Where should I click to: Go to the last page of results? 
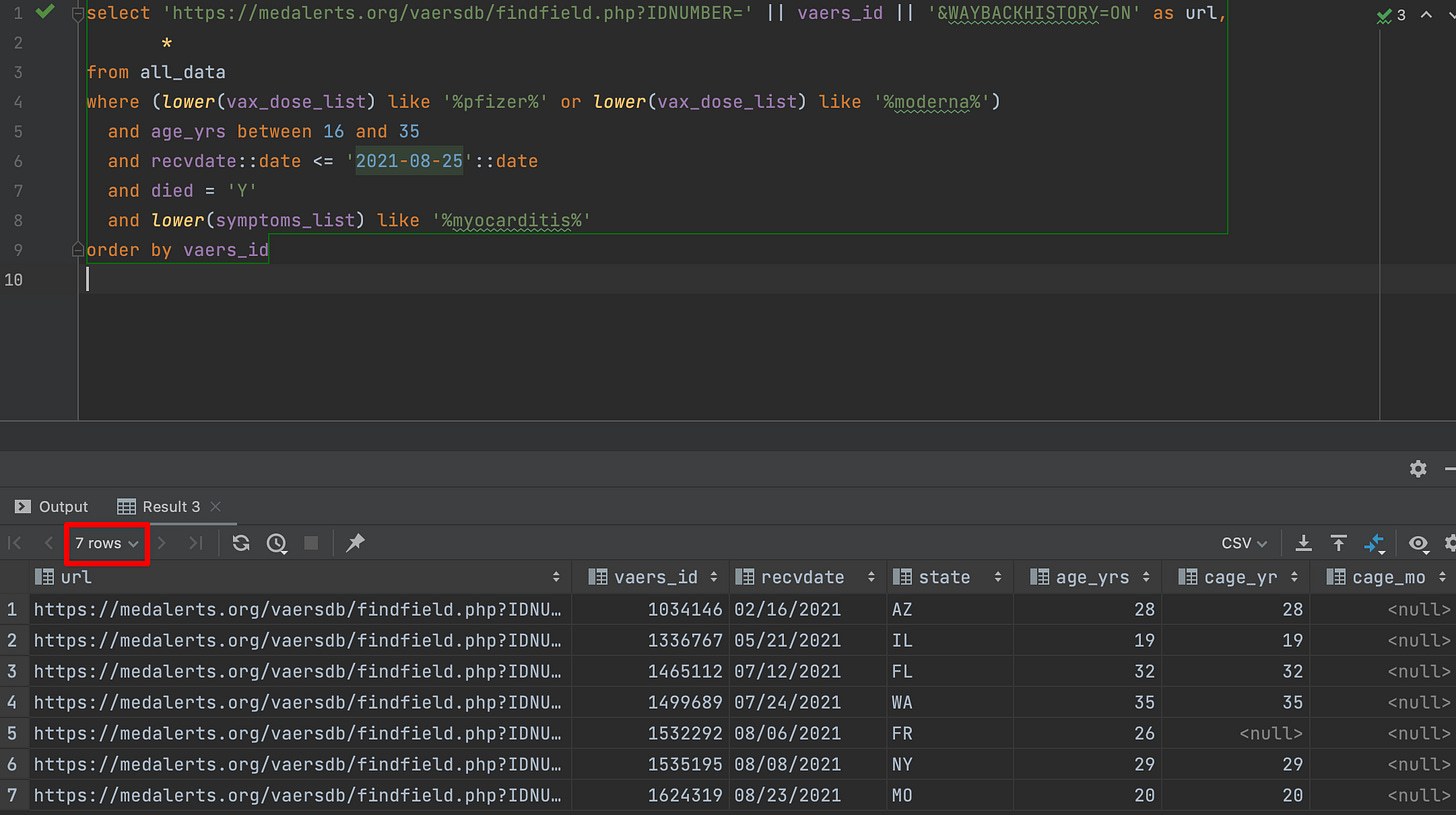[196, 543]
